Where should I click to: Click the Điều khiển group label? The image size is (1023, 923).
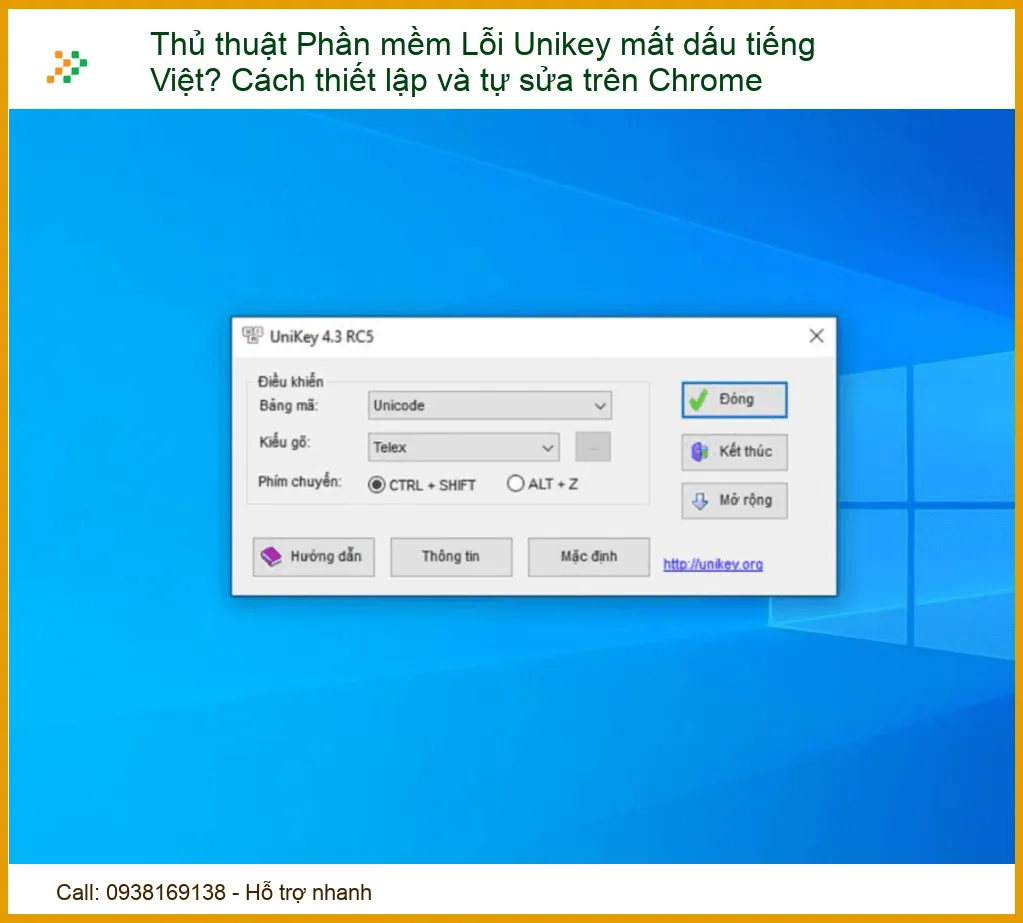[x=290, y=381]
